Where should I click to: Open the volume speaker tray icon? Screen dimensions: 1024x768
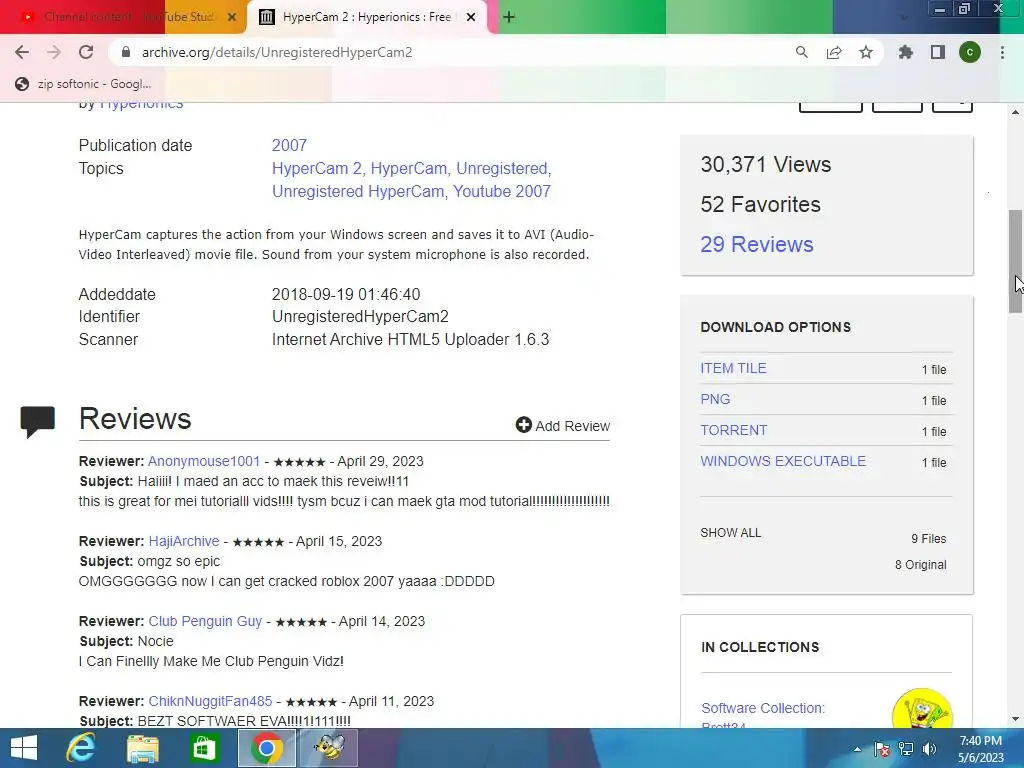tap(929, 749)
